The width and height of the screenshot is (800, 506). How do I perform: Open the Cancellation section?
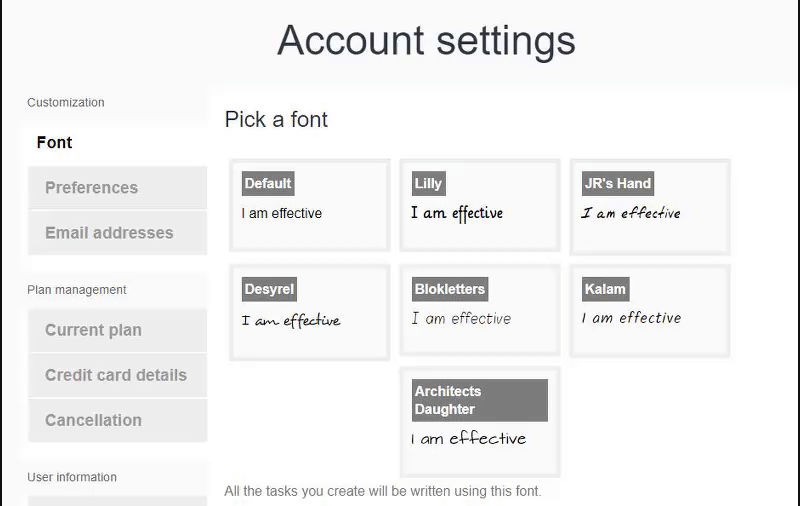click(118, 420)
